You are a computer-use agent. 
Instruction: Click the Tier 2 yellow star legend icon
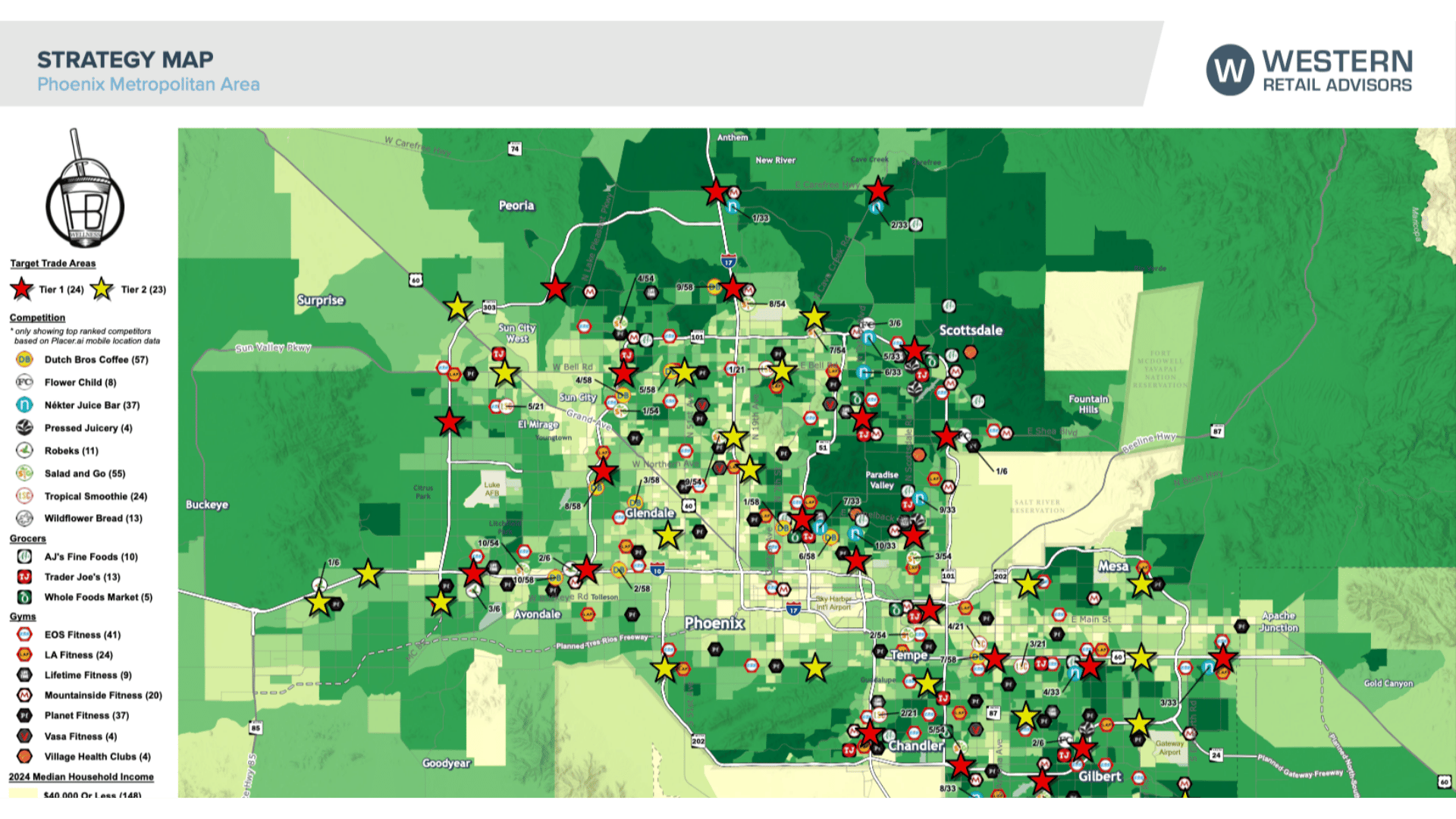102,289
